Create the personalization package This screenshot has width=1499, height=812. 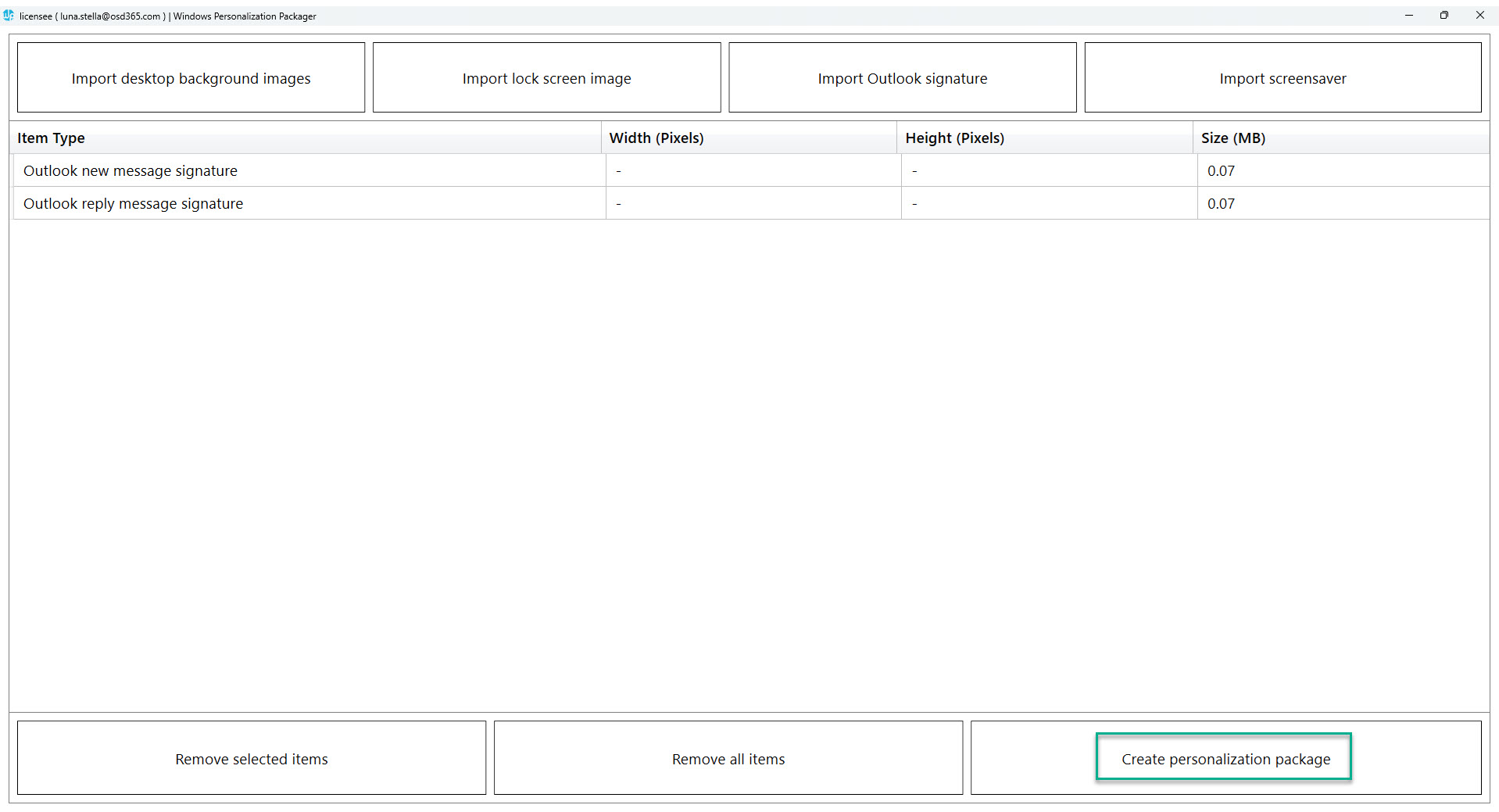pos(1224,757)
